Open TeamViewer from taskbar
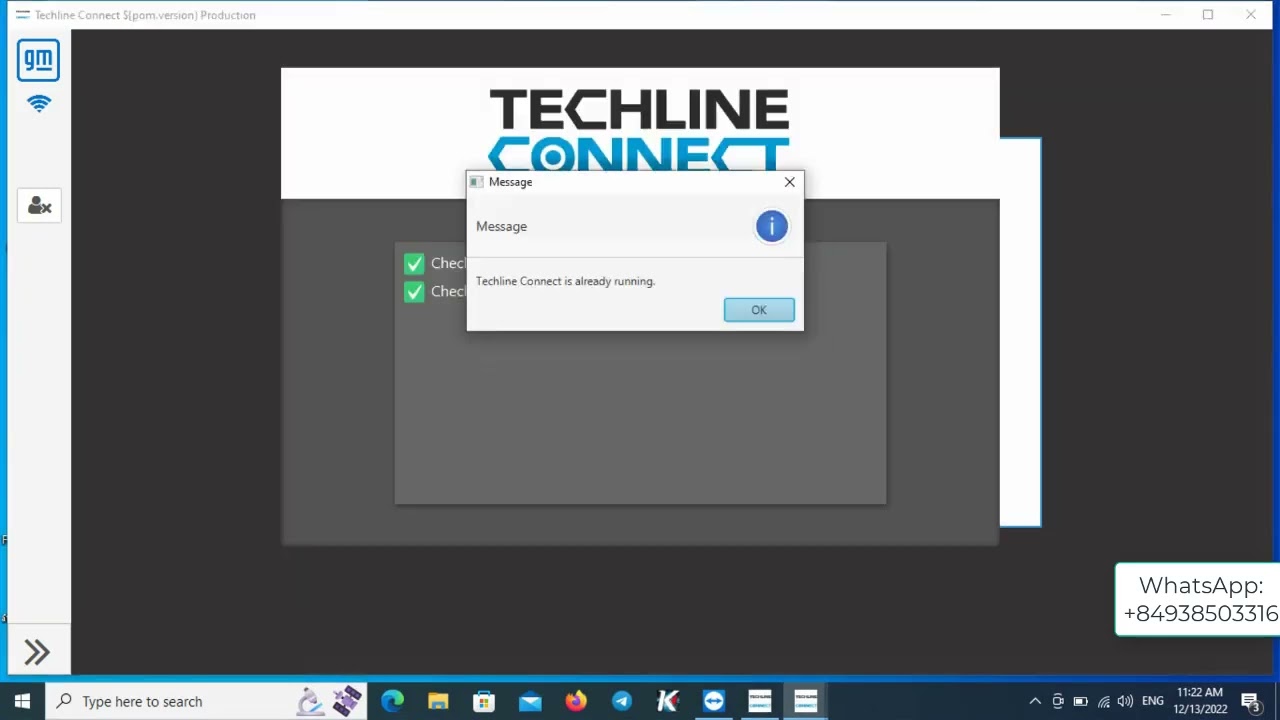The image size is (1280, 720). click(714, 702)
